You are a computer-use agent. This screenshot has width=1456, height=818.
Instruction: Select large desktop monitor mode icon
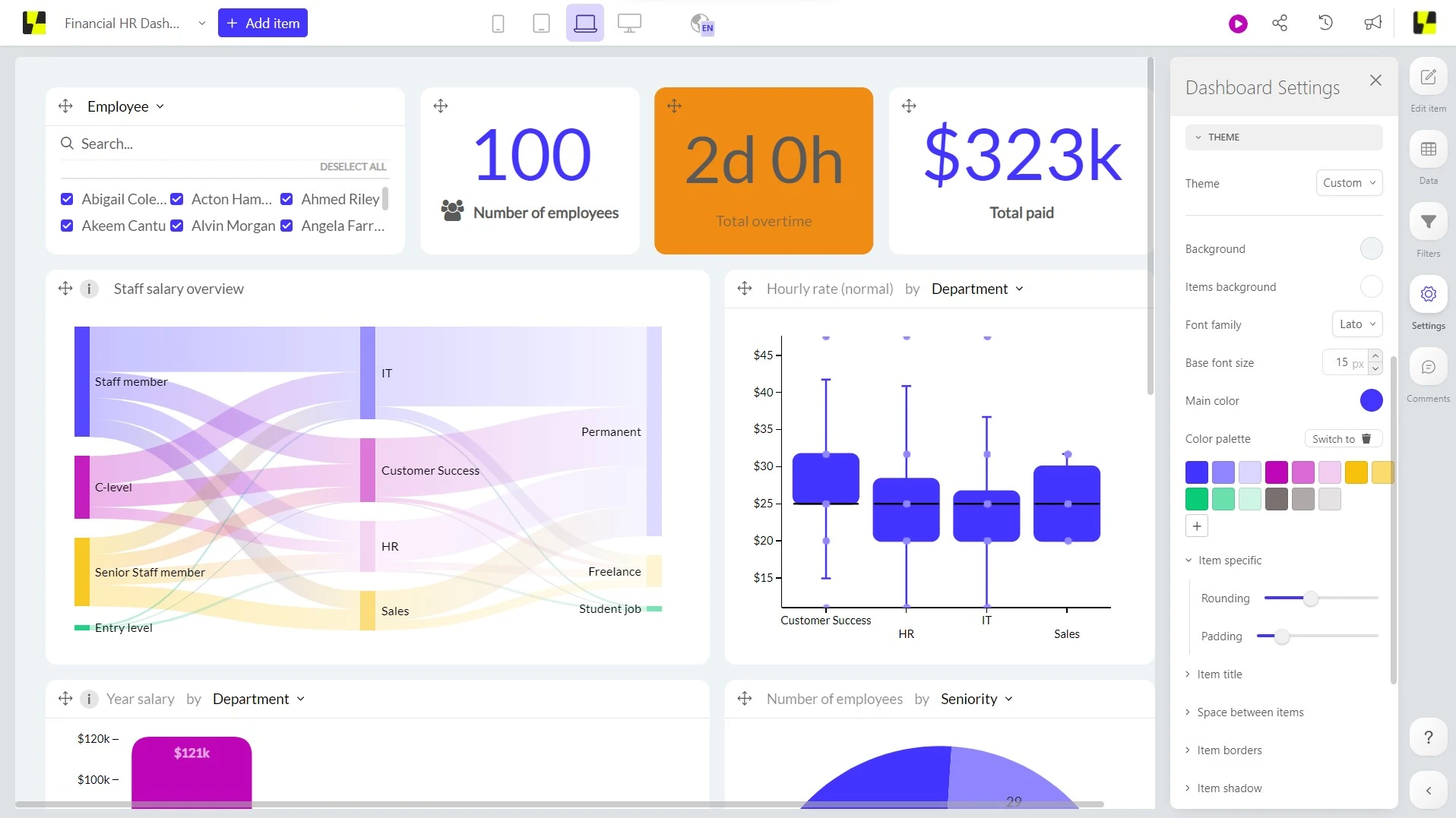click(x=629, y=24)
